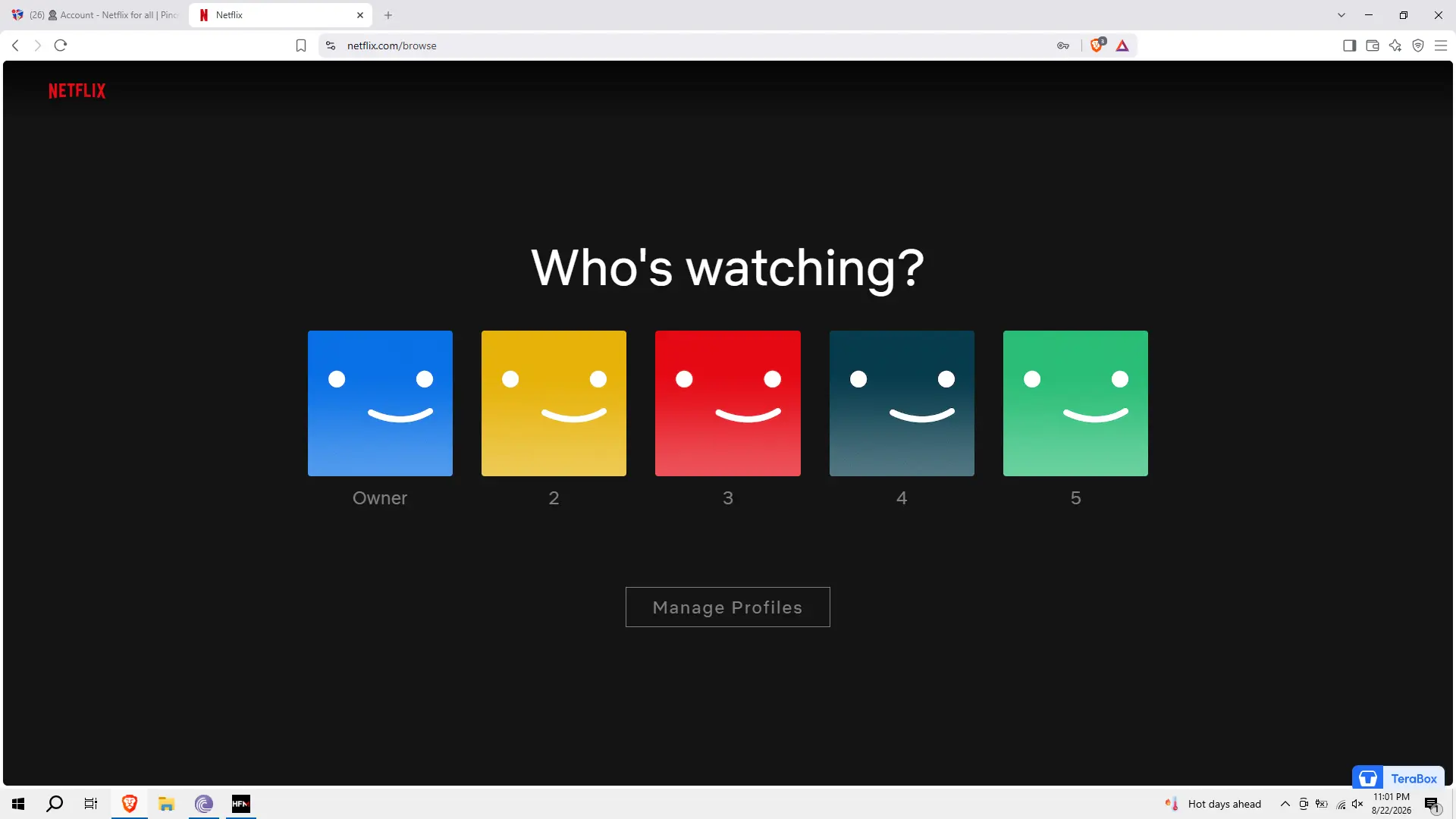Choose the red profile 3 avatar
This screenshot has width=1456, height=819.
pyautogui.click(x=728, y=403)
